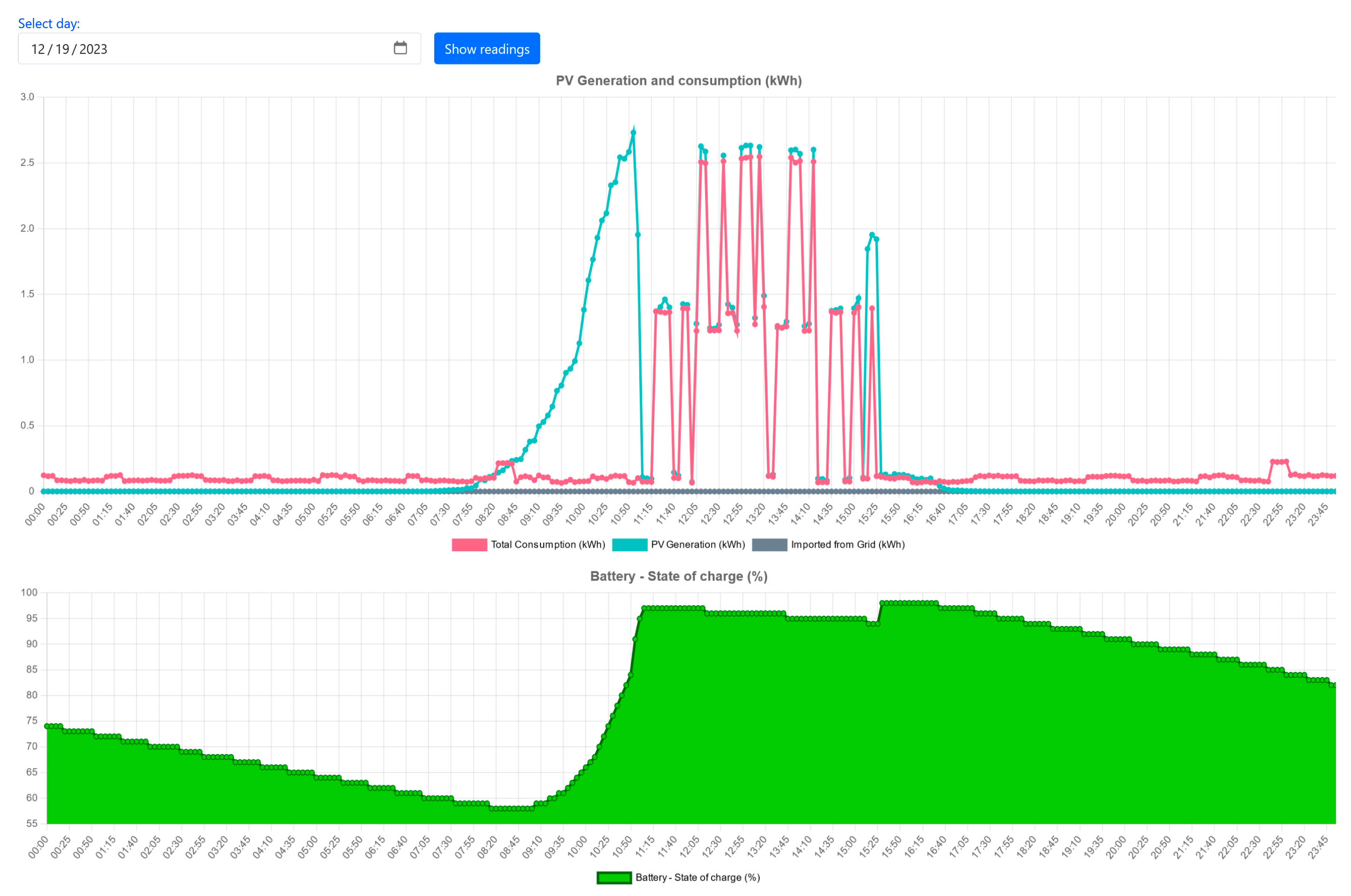Click the month field in date input
Viewport: 1351px width, 896px height.
(x=38, y=49)
